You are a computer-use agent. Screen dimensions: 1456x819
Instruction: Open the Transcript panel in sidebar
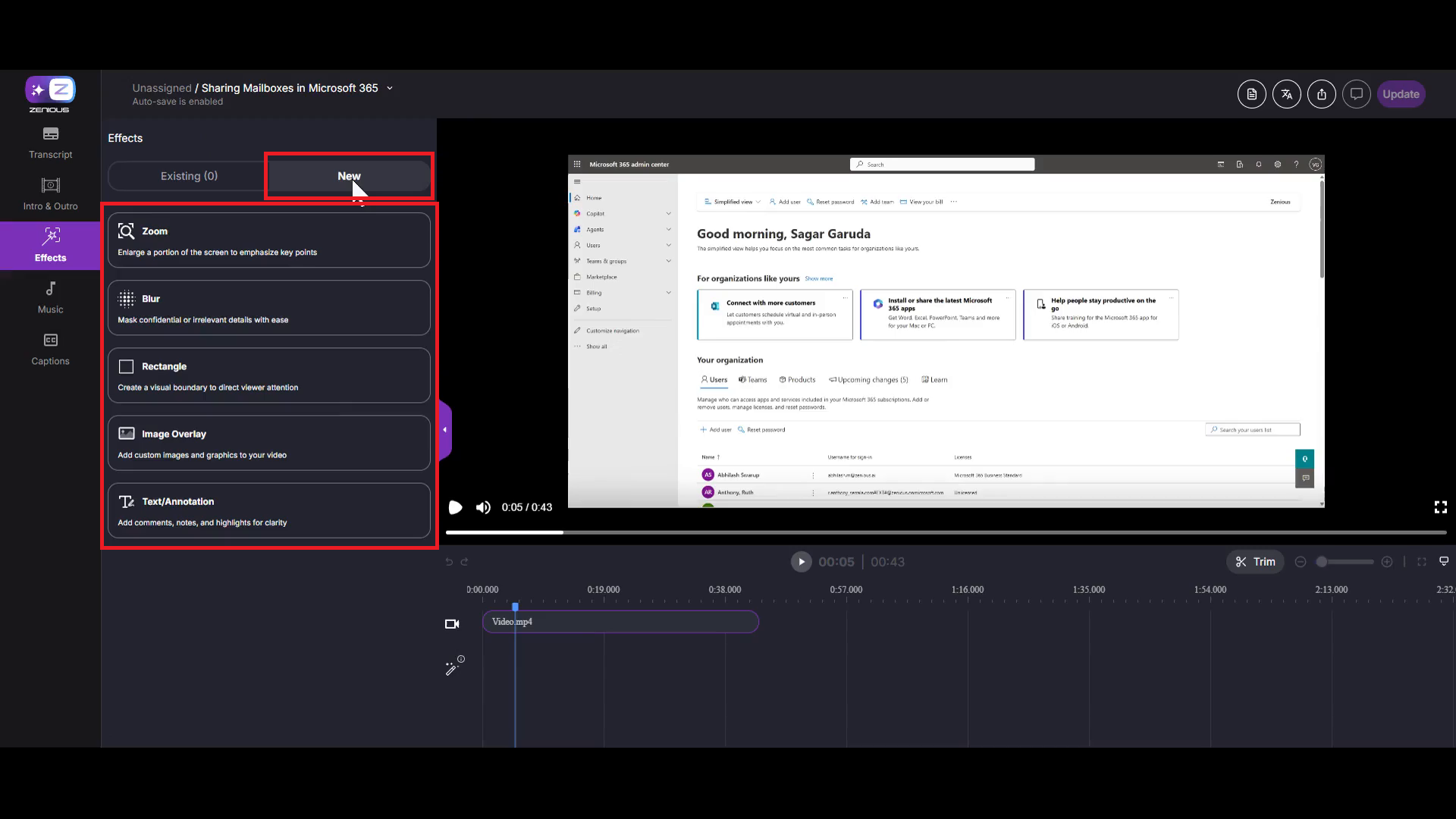pos(50,143)
